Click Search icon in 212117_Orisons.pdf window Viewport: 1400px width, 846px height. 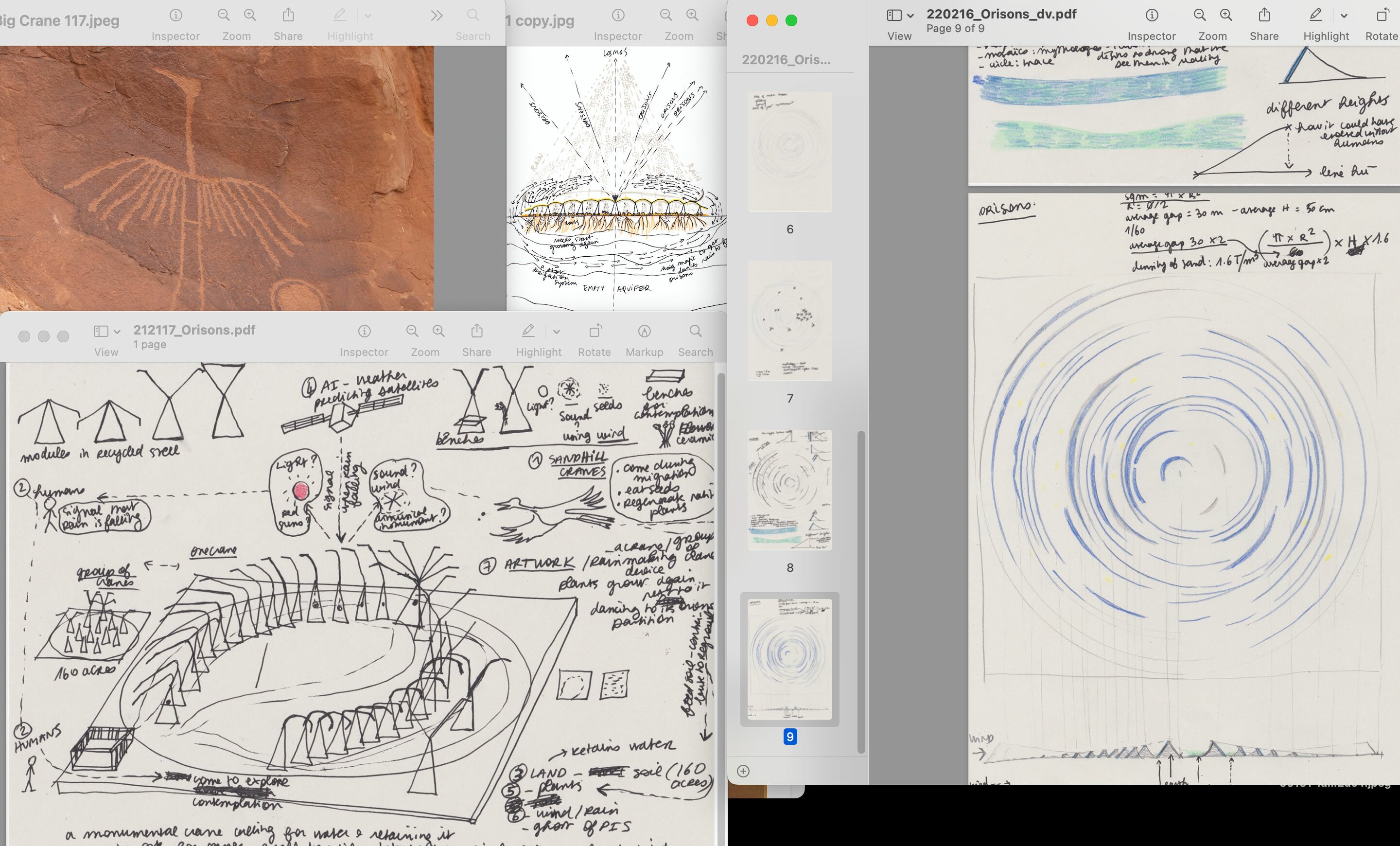[x=695, y=331]
